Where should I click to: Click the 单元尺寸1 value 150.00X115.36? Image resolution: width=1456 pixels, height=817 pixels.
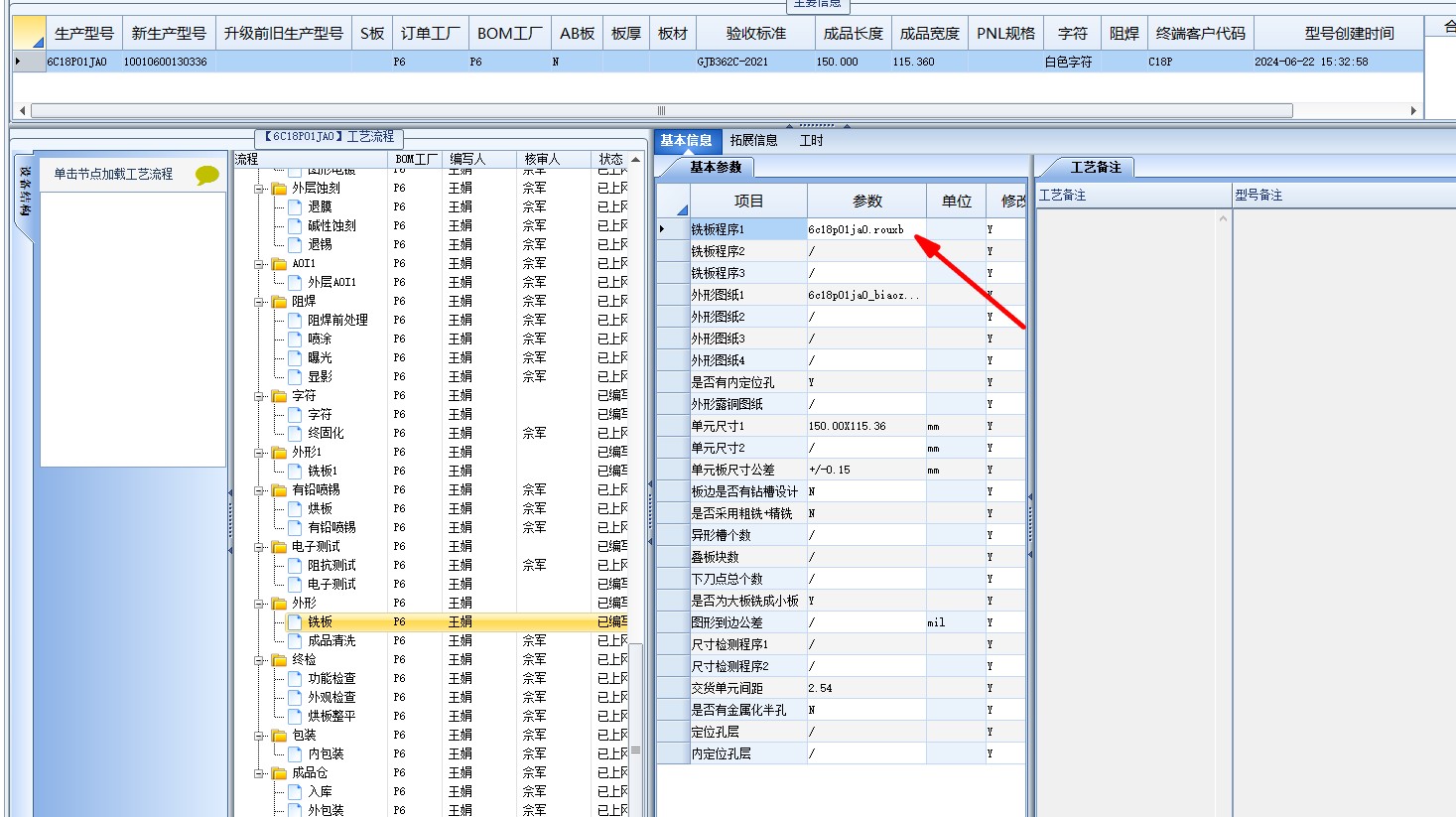click(x=866, y=426)
